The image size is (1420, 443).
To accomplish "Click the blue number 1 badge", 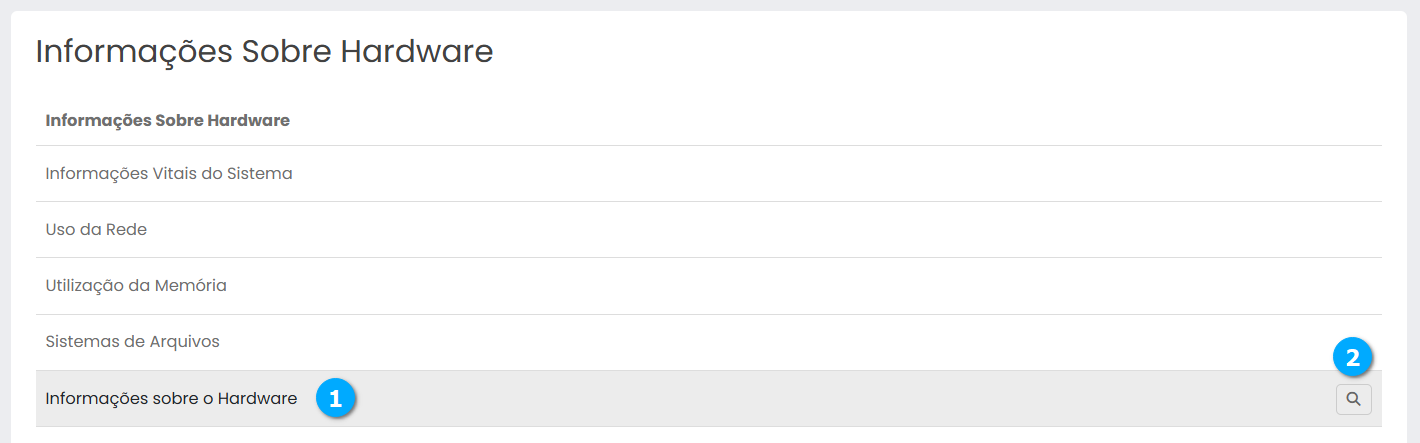I will [x=336, y=398].
